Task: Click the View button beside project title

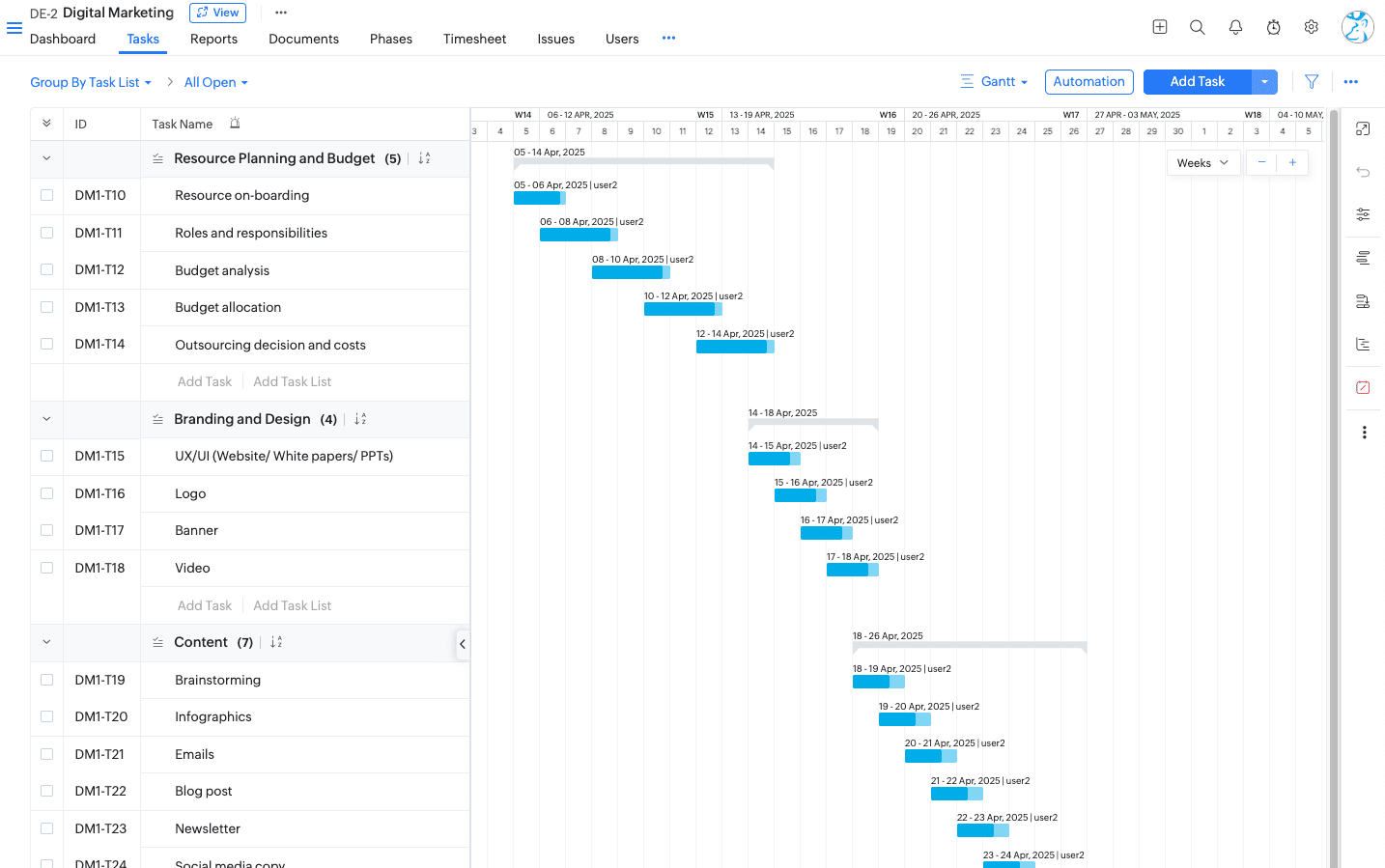Action: [217, 13]
